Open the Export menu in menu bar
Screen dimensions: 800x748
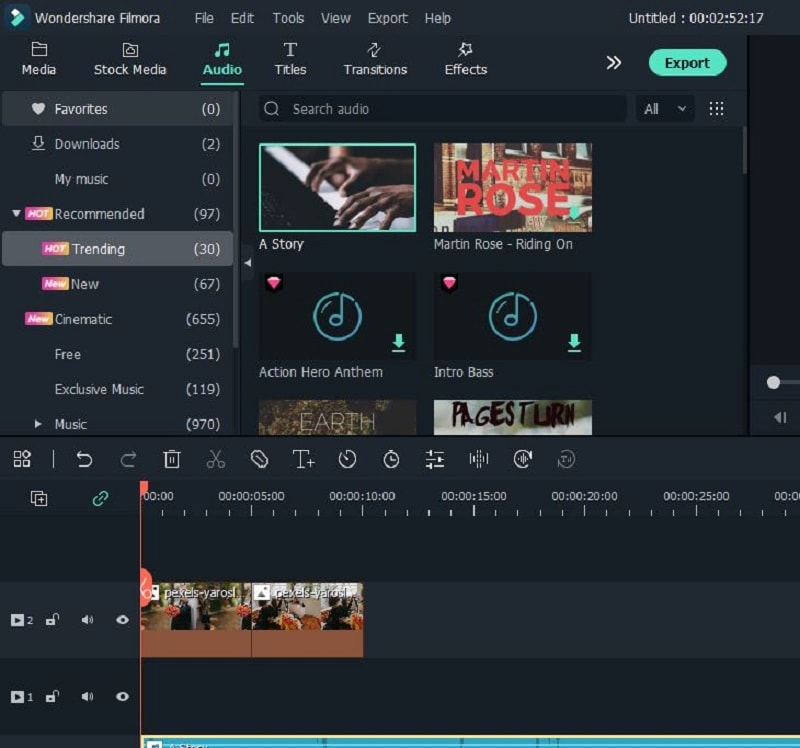387,18
